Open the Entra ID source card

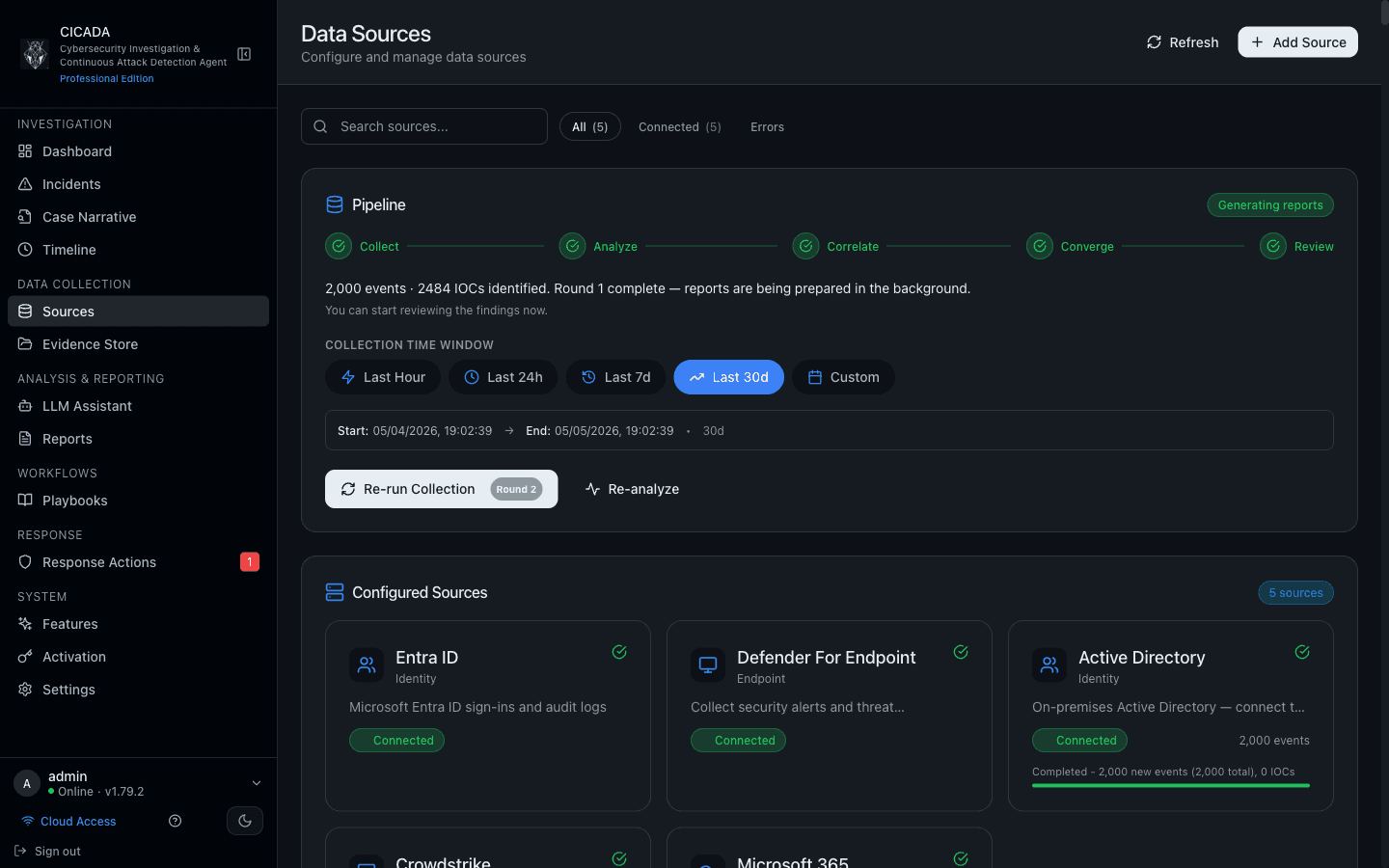(x=488, y=716)
